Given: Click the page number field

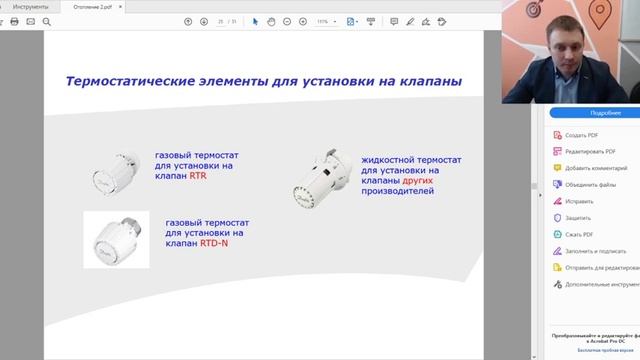Looking at the screenshot, I should (221, 22).
